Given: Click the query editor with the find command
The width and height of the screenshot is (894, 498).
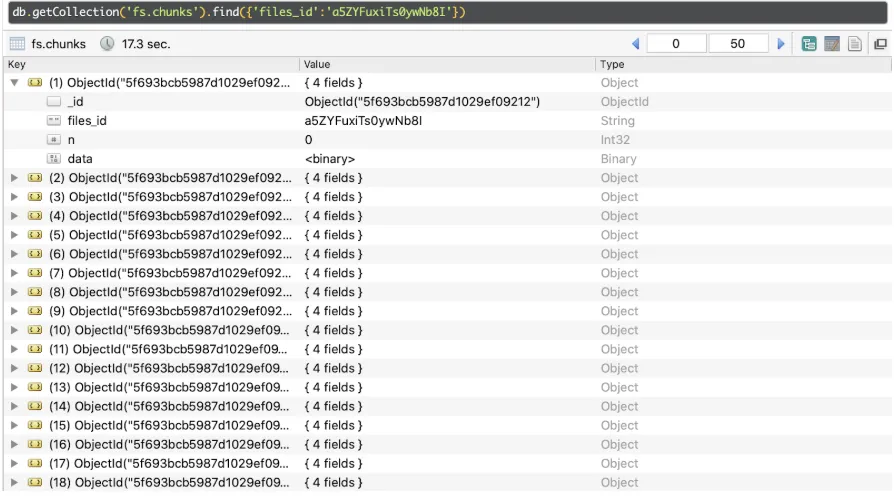Looking at the screenshot, I should click(448, 12).
